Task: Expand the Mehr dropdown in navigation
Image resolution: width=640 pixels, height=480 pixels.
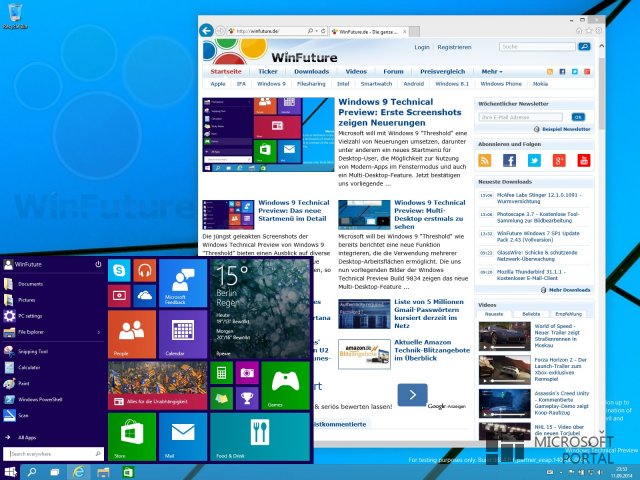Action: 492,71
